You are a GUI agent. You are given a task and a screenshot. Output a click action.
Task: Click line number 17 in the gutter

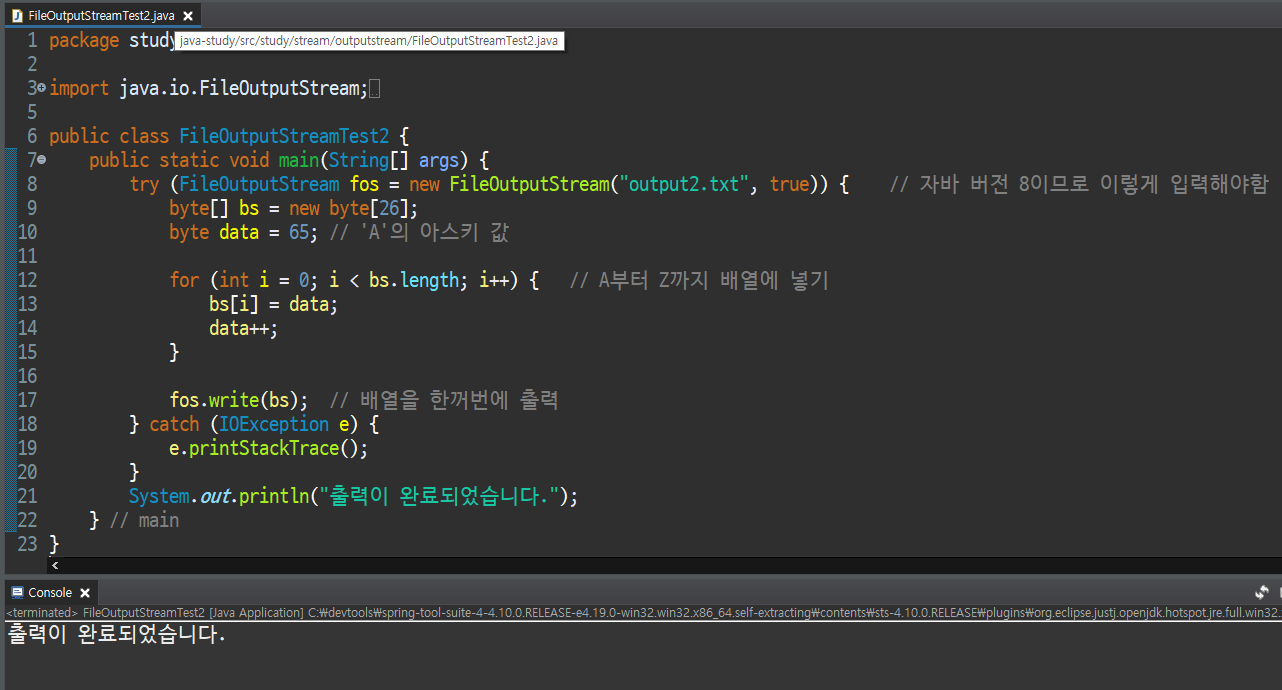point(27,401)
